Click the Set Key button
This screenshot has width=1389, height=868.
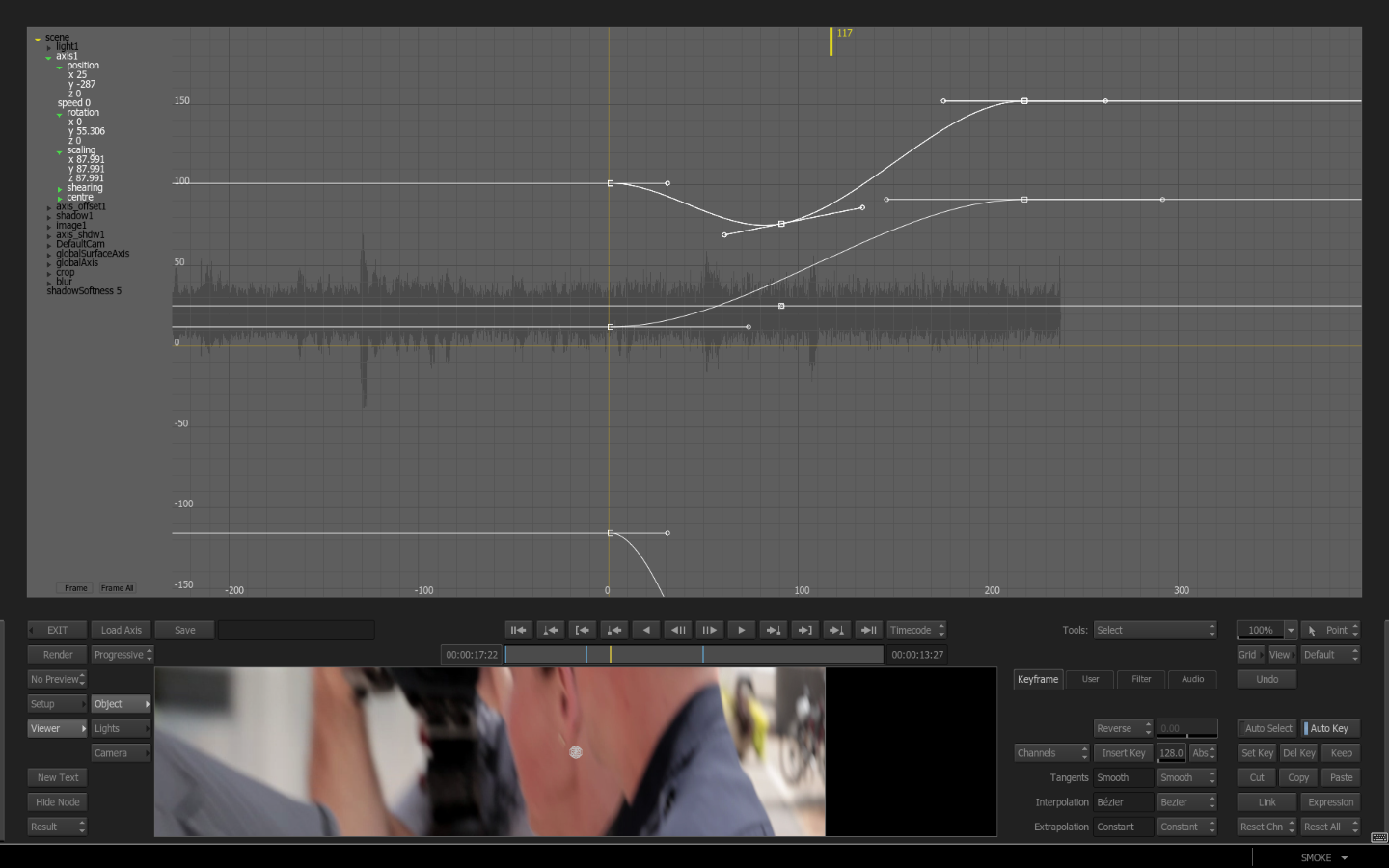point(1257,753)
